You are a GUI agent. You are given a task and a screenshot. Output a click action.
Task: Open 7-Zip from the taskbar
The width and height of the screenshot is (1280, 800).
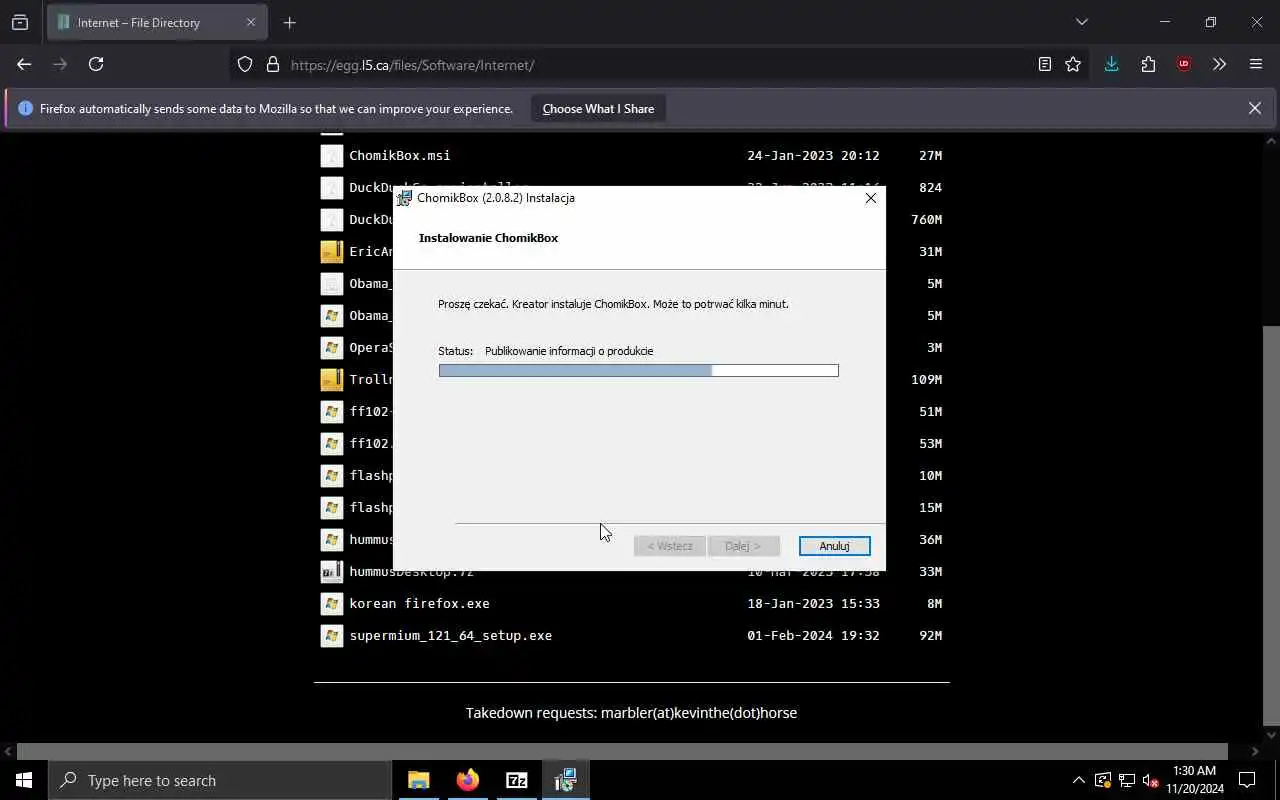[517, 780]
